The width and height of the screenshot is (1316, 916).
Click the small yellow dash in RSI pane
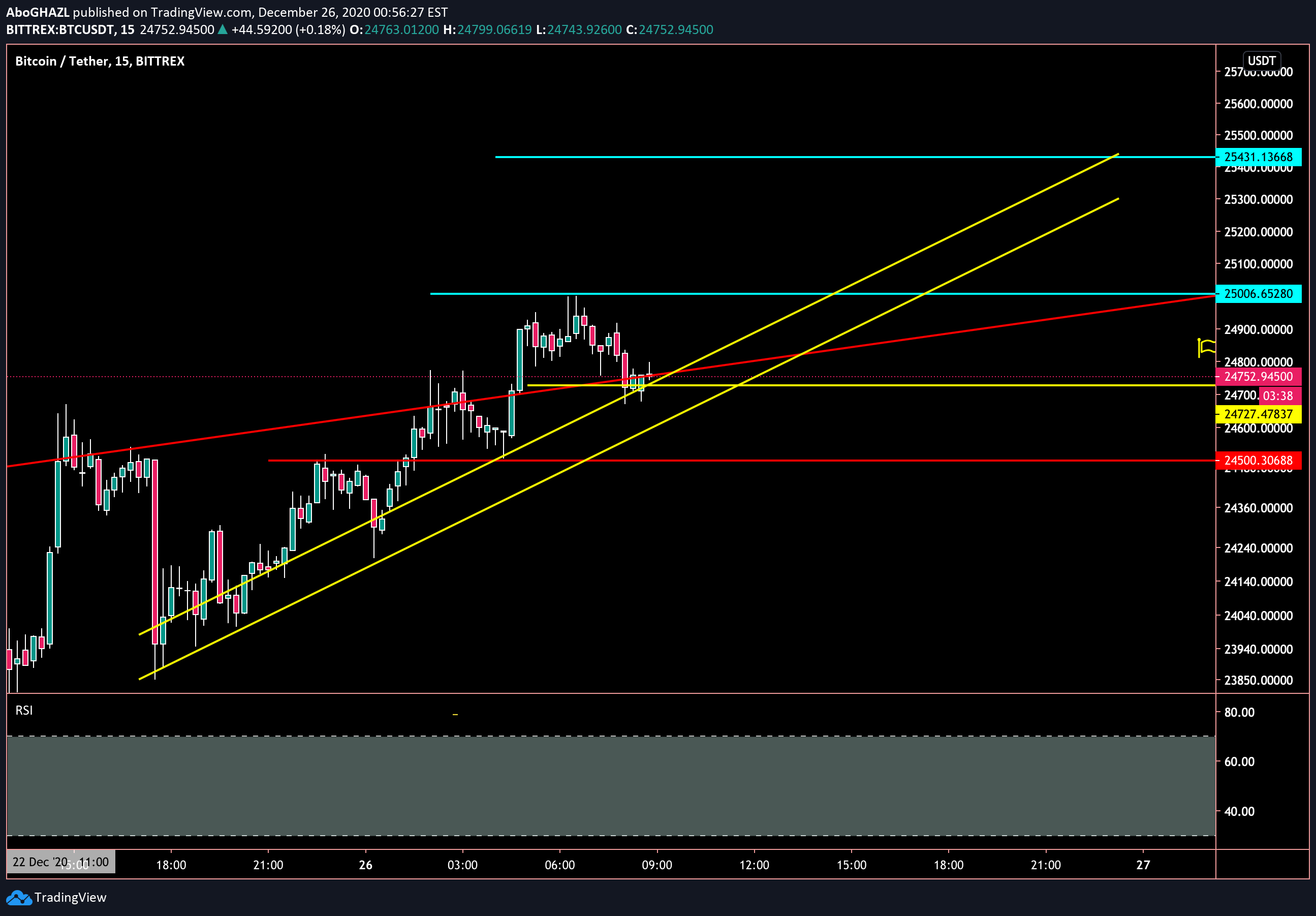[x=455, y=714]
